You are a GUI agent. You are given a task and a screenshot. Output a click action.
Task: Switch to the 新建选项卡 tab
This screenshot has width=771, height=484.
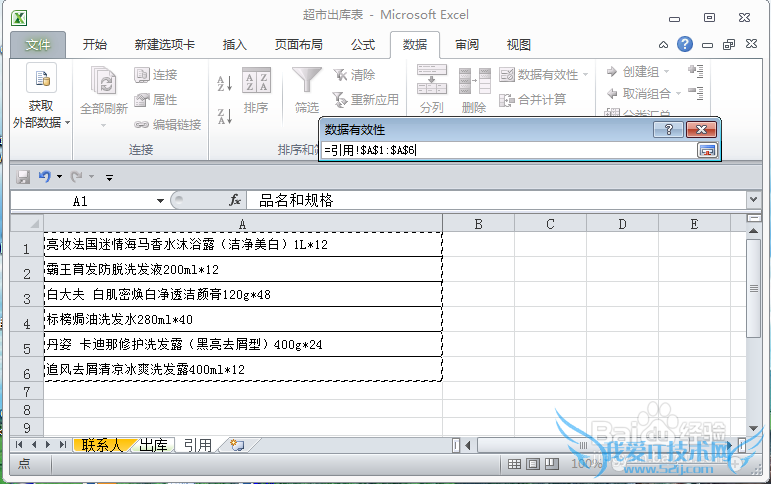click(x=165, y=45)
